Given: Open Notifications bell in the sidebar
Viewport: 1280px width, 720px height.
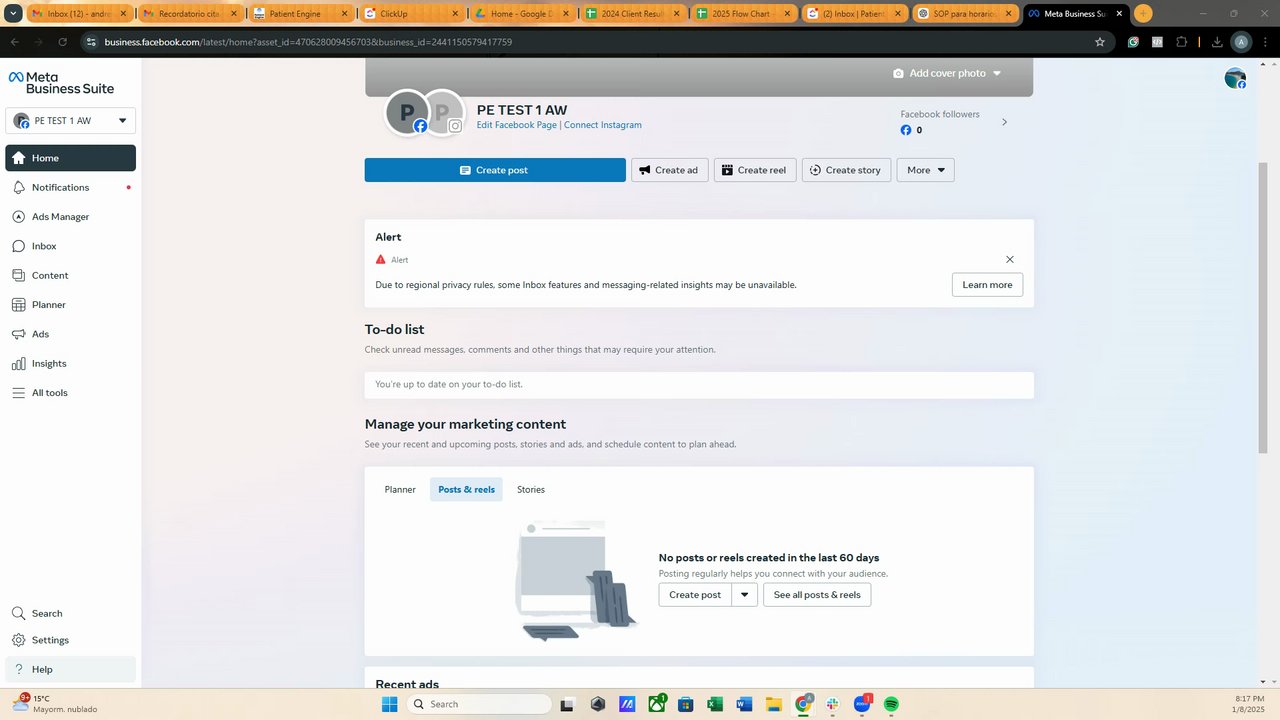Looking at the screenshot, I should (70, 187).
